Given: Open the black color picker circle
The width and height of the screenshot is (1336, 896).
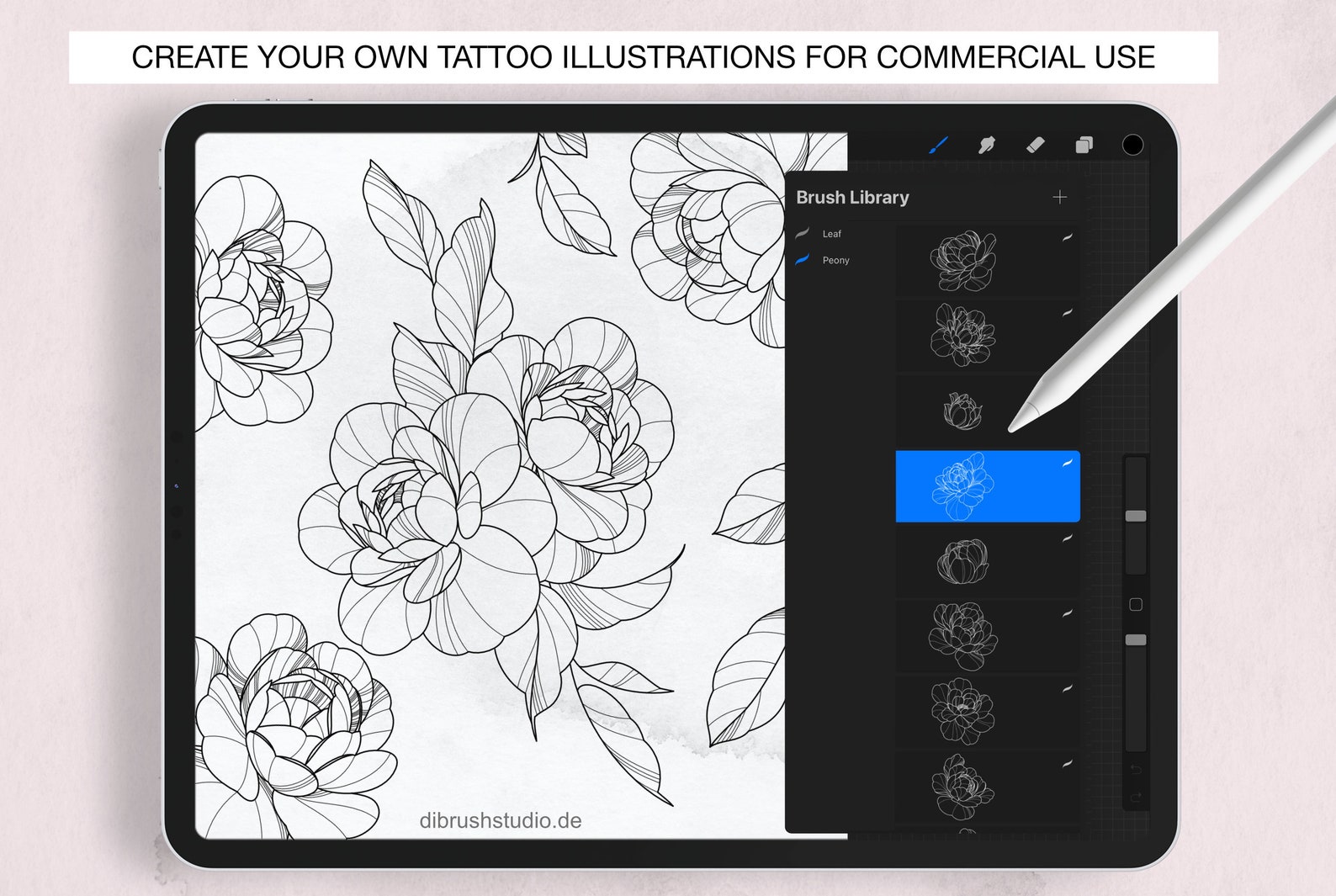Looking at the screenshot, I should pyautogui.click(x=1132, y=145).
